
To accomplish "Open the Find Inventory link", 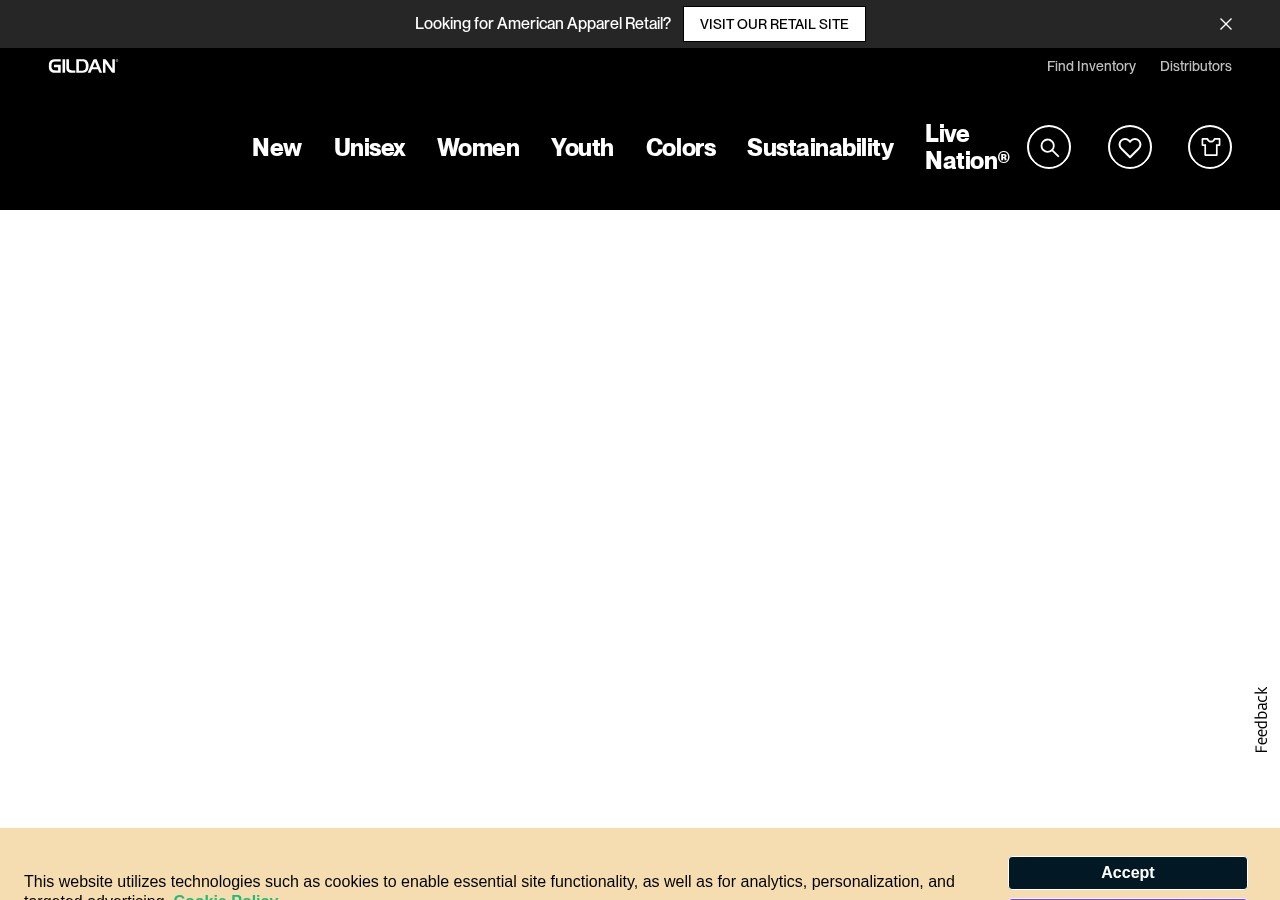I will [1091, 66].
